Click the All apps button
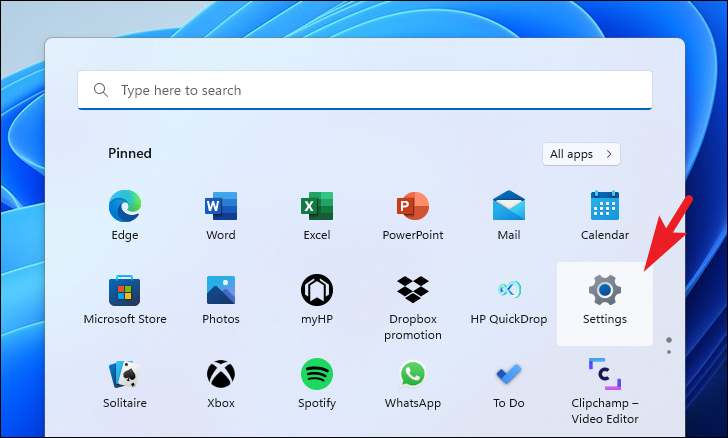Viewport: 728px width, 438px height. pyautogui.click(x=581, y=154)
